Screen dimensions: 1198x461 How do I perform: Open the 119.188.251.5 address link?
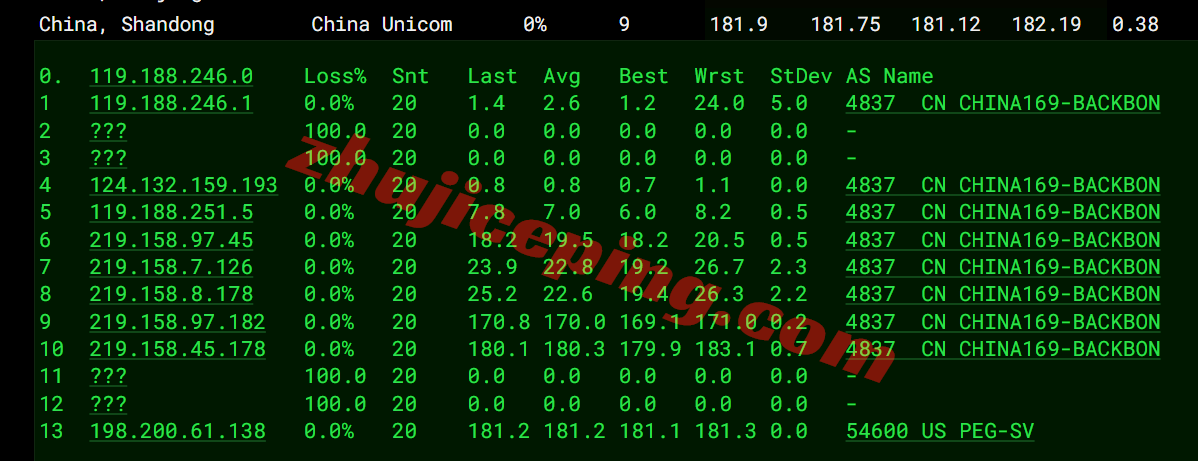171,213
